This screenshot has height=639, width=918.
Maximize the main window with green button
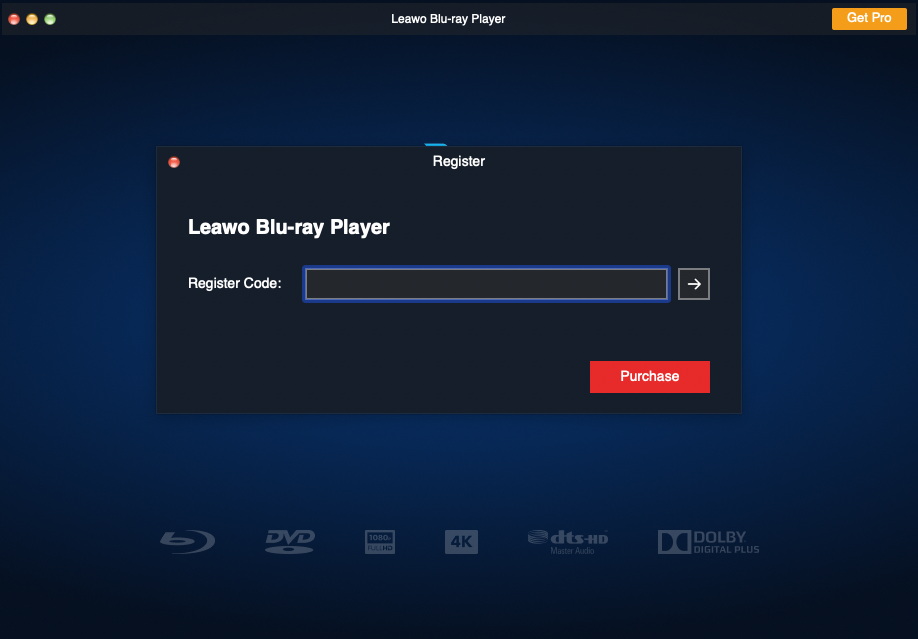click(50, 19)
